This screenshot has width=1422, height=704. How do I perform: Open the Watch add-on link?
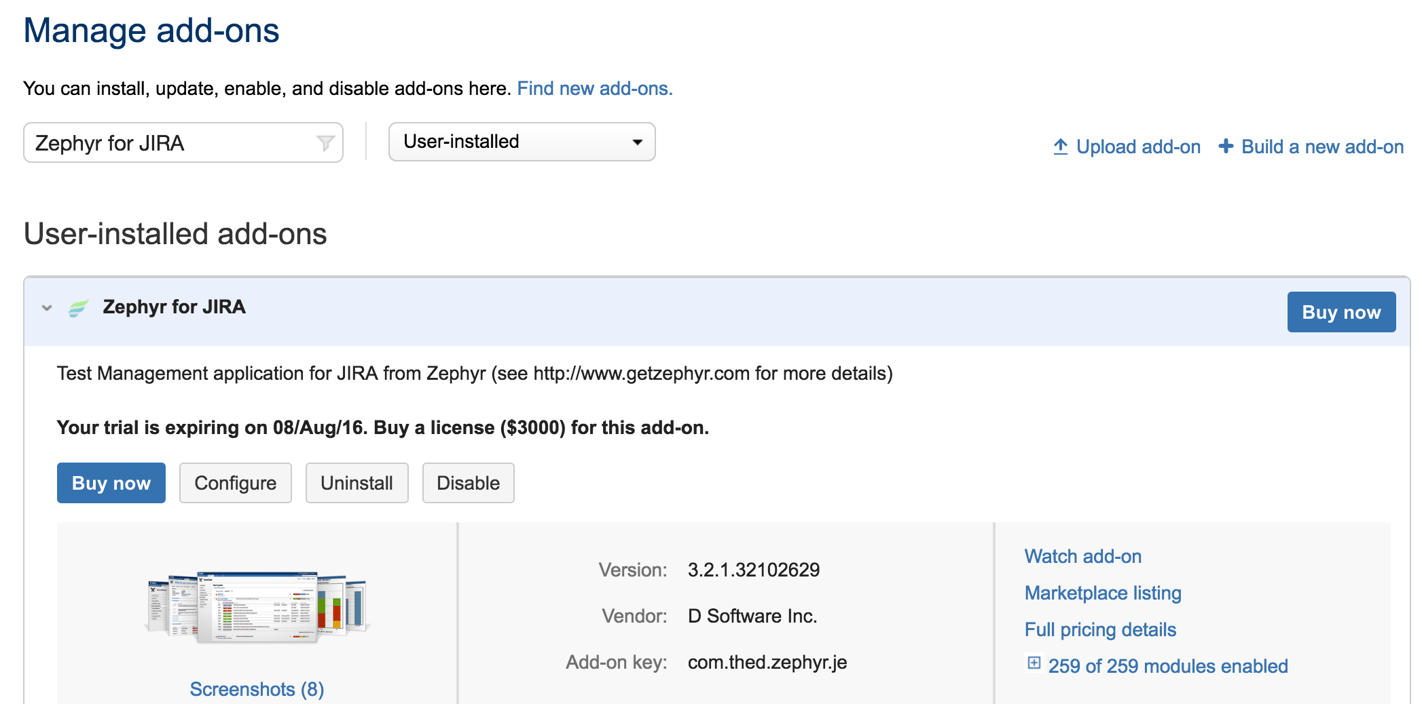tap(1083, 556)
